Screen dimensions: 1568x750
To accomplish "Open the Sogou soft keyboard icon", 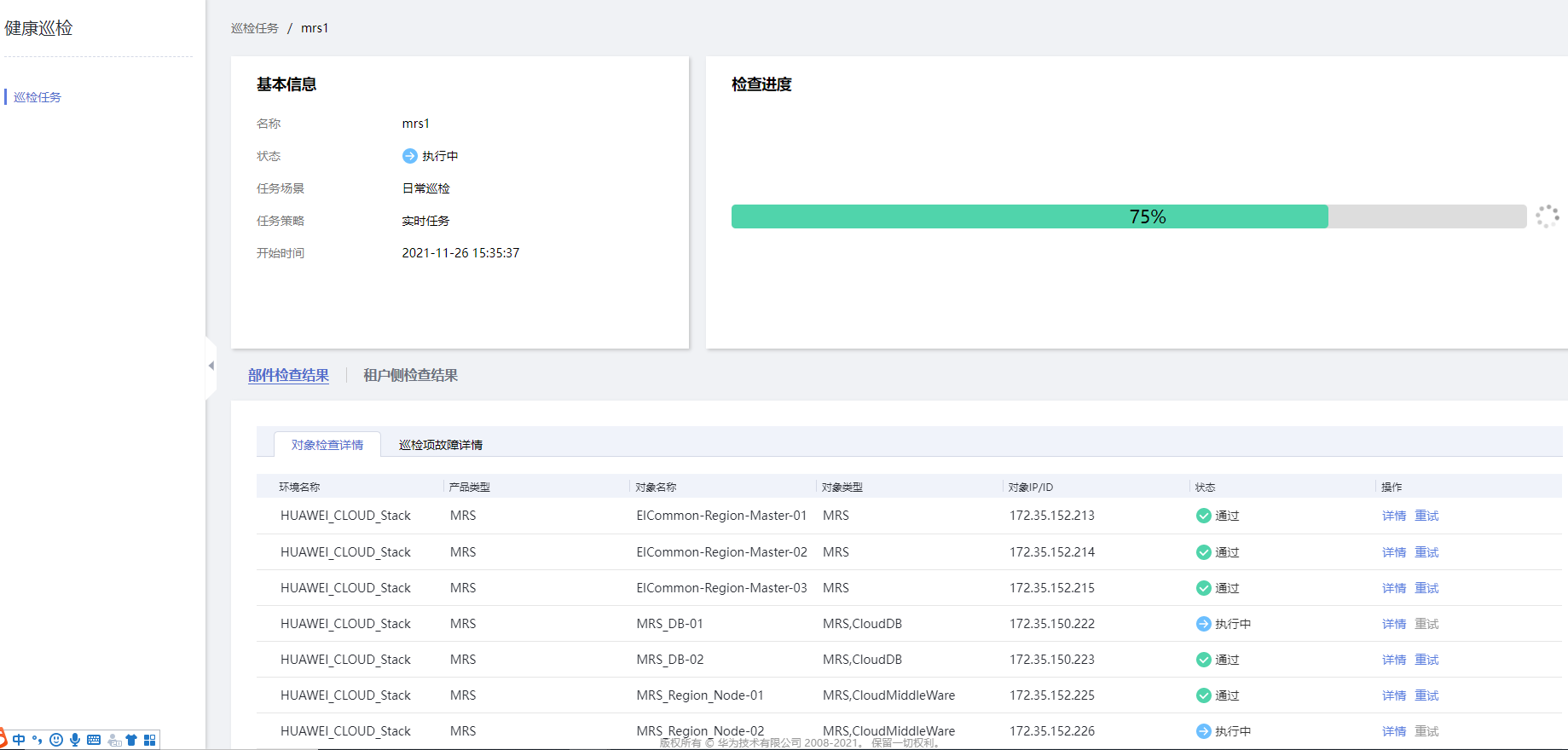I will coord(94,740).
